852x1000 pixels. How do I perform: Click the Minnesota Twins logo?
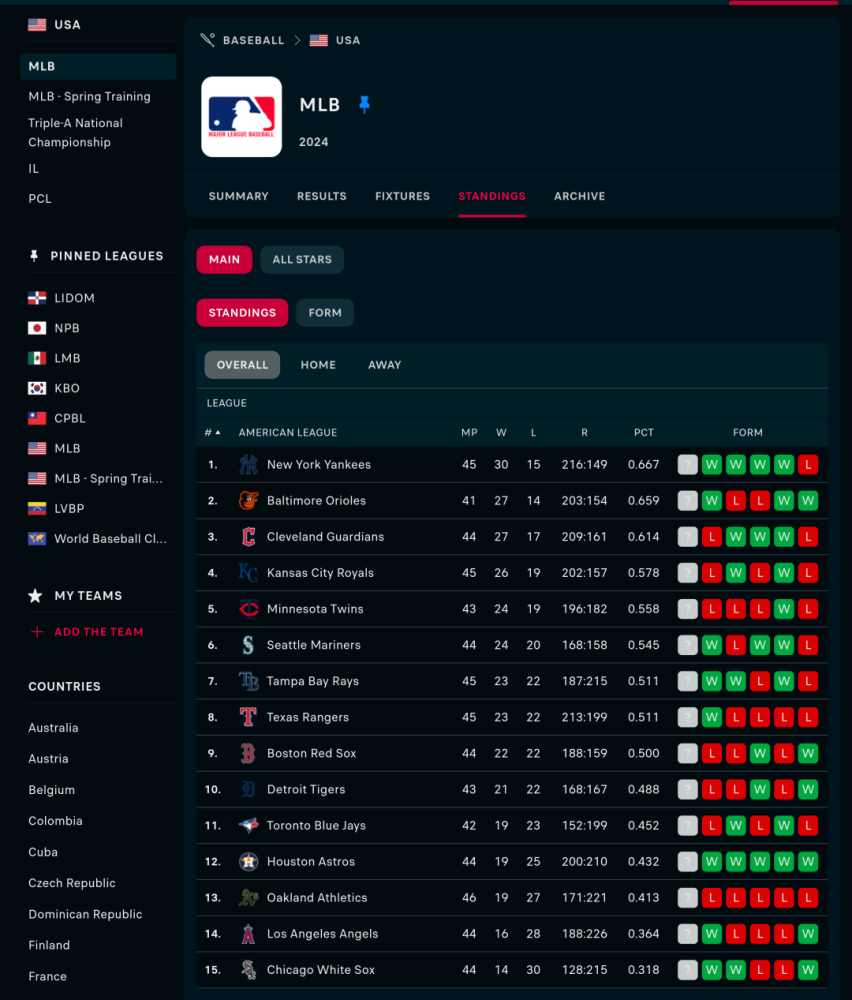pyautogui.click(x=248, y=609)
